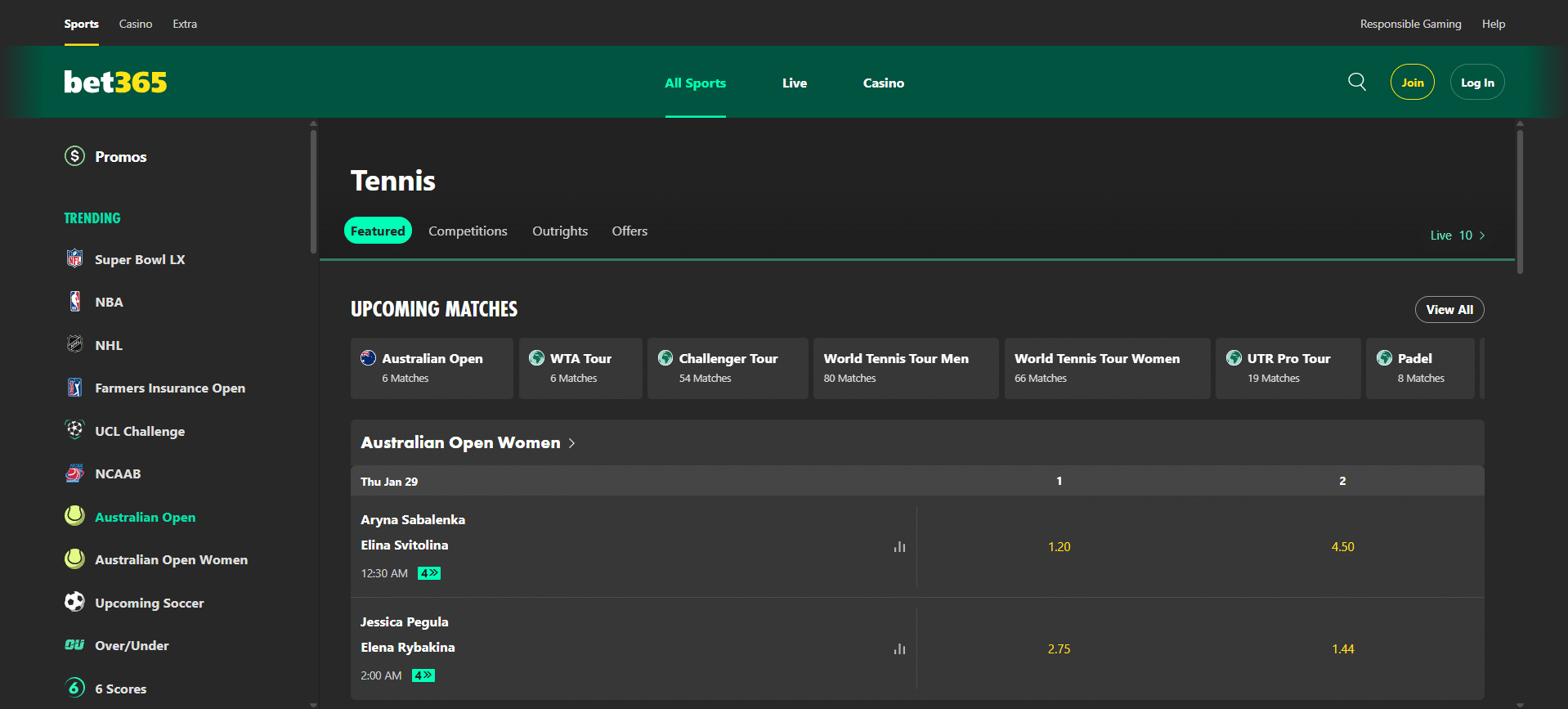
Task: Click the globe icon on UTR Pro Tour card
Action: 1234,357
